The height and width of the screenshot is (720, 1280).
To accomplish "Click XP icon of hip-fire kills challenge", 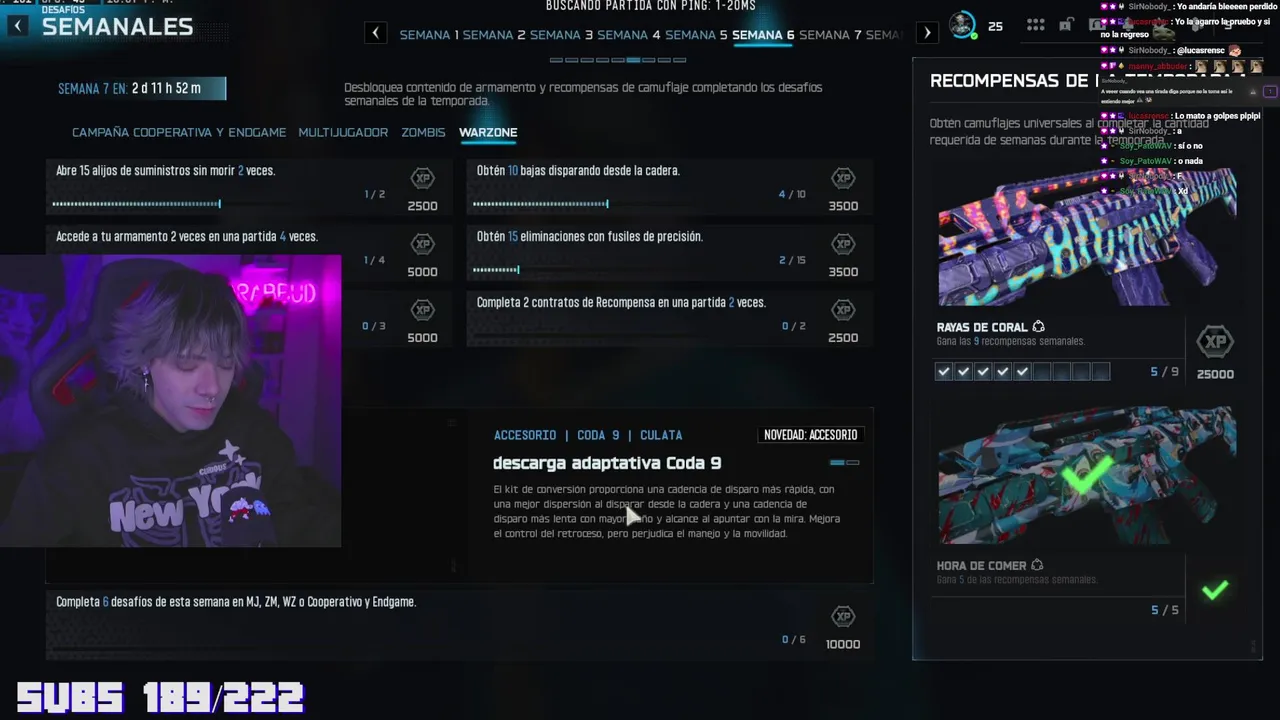I will [843, 179].
